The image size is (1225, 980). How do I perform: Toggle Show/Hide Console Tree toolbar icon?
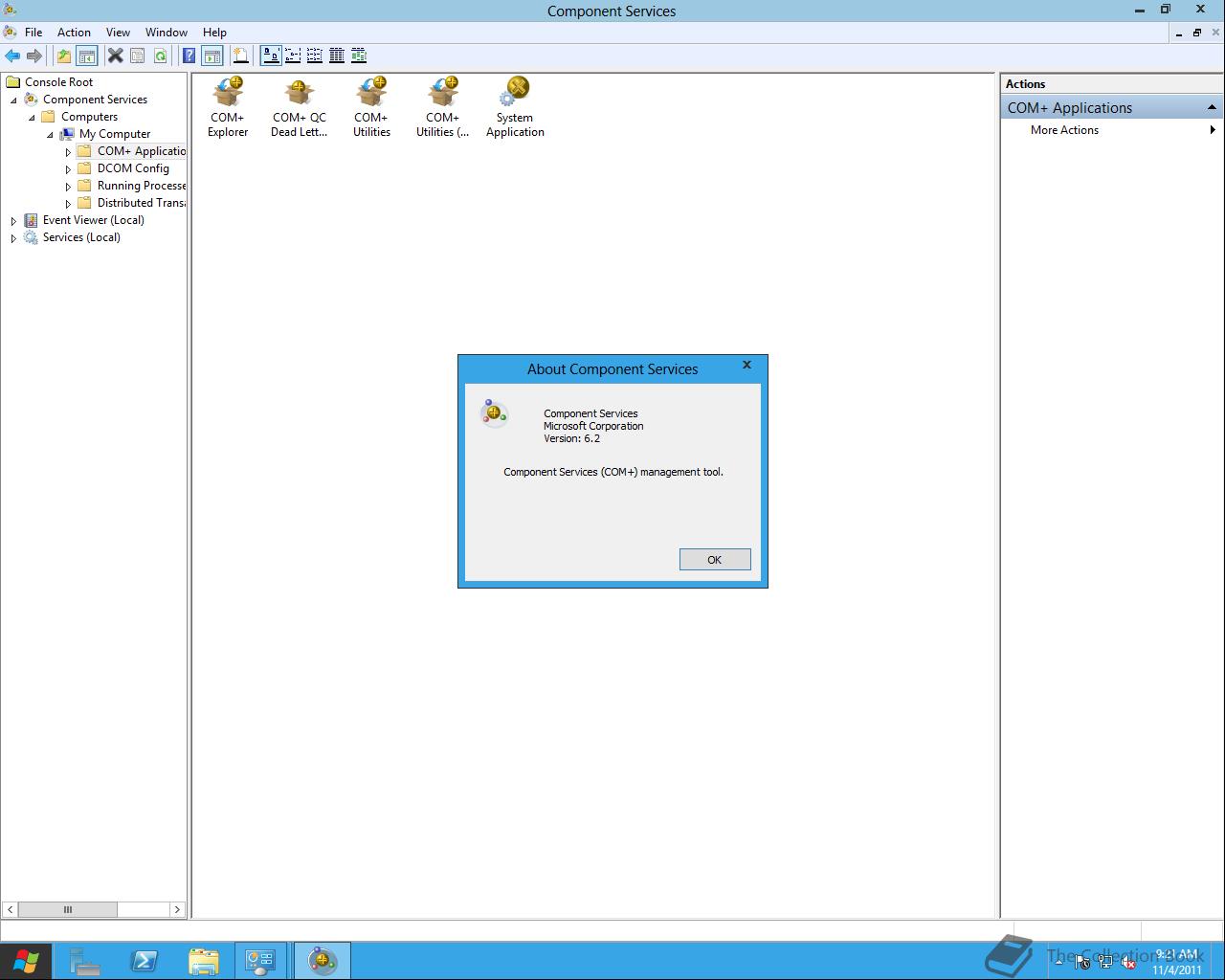click(x=86, y=56)
